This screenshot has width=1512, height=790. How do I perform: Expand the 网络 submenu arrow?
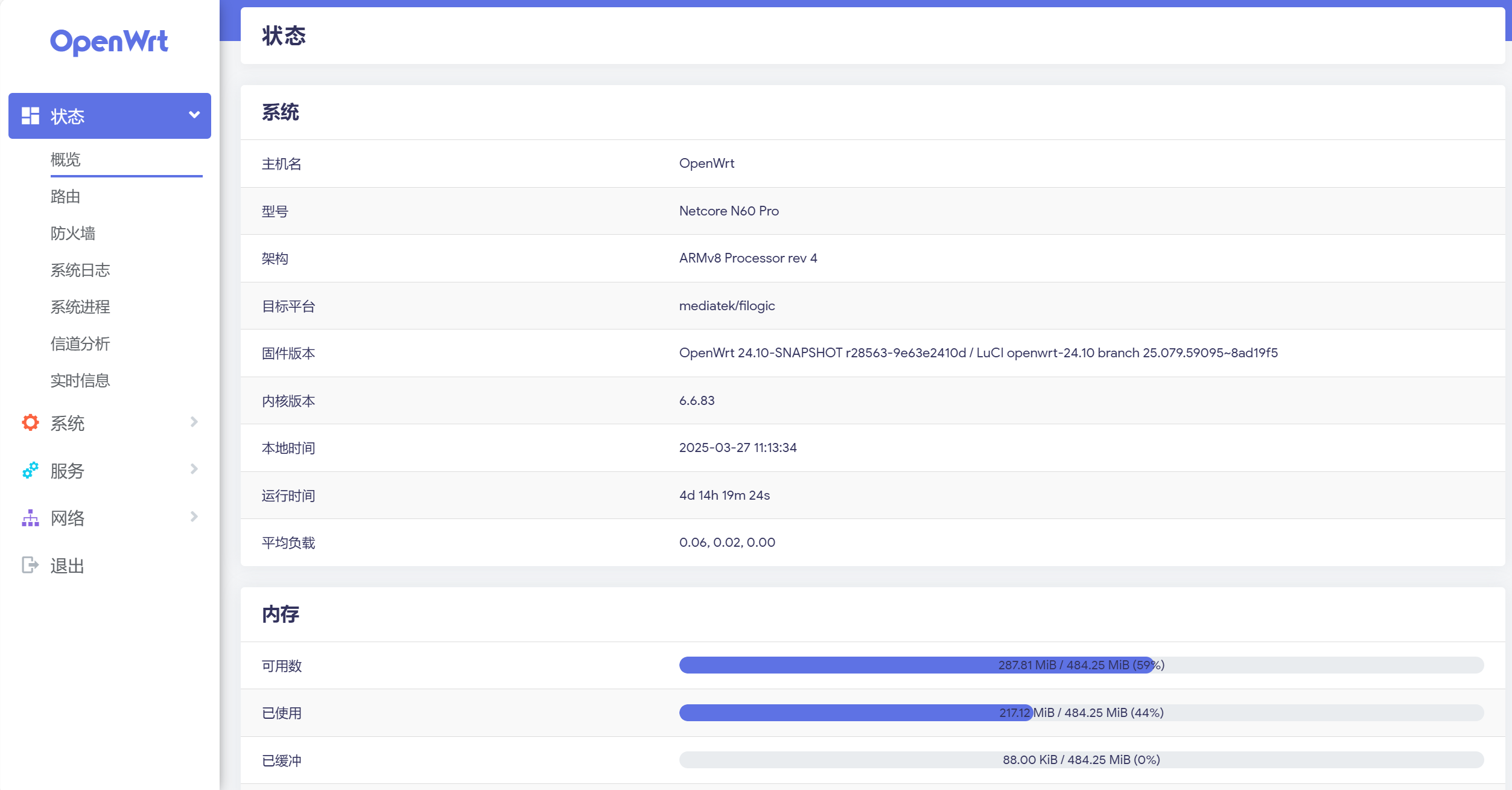point(194,517)
